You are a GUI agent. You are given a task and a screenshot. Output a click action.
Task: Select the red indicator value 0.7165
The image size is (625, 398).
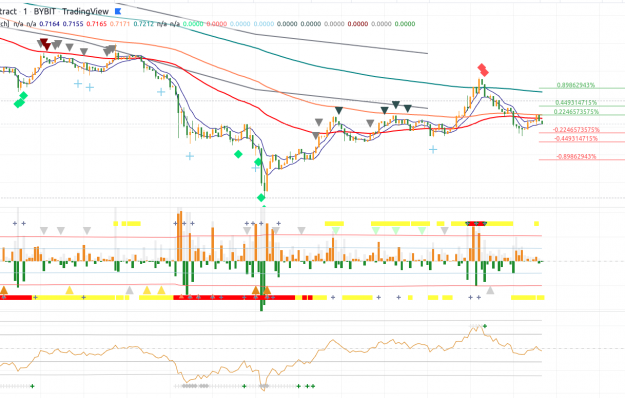click(x=96, y=24)
